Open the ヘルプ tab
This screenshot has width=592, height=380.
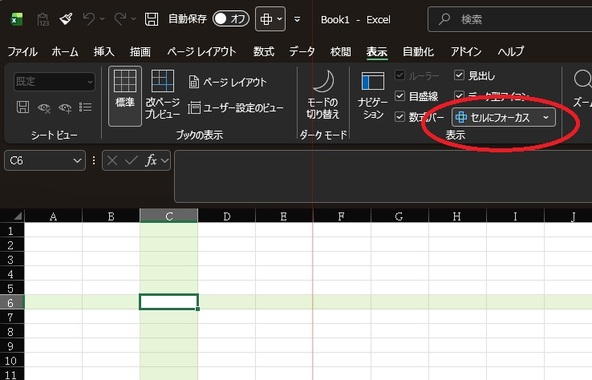[510, 52]
